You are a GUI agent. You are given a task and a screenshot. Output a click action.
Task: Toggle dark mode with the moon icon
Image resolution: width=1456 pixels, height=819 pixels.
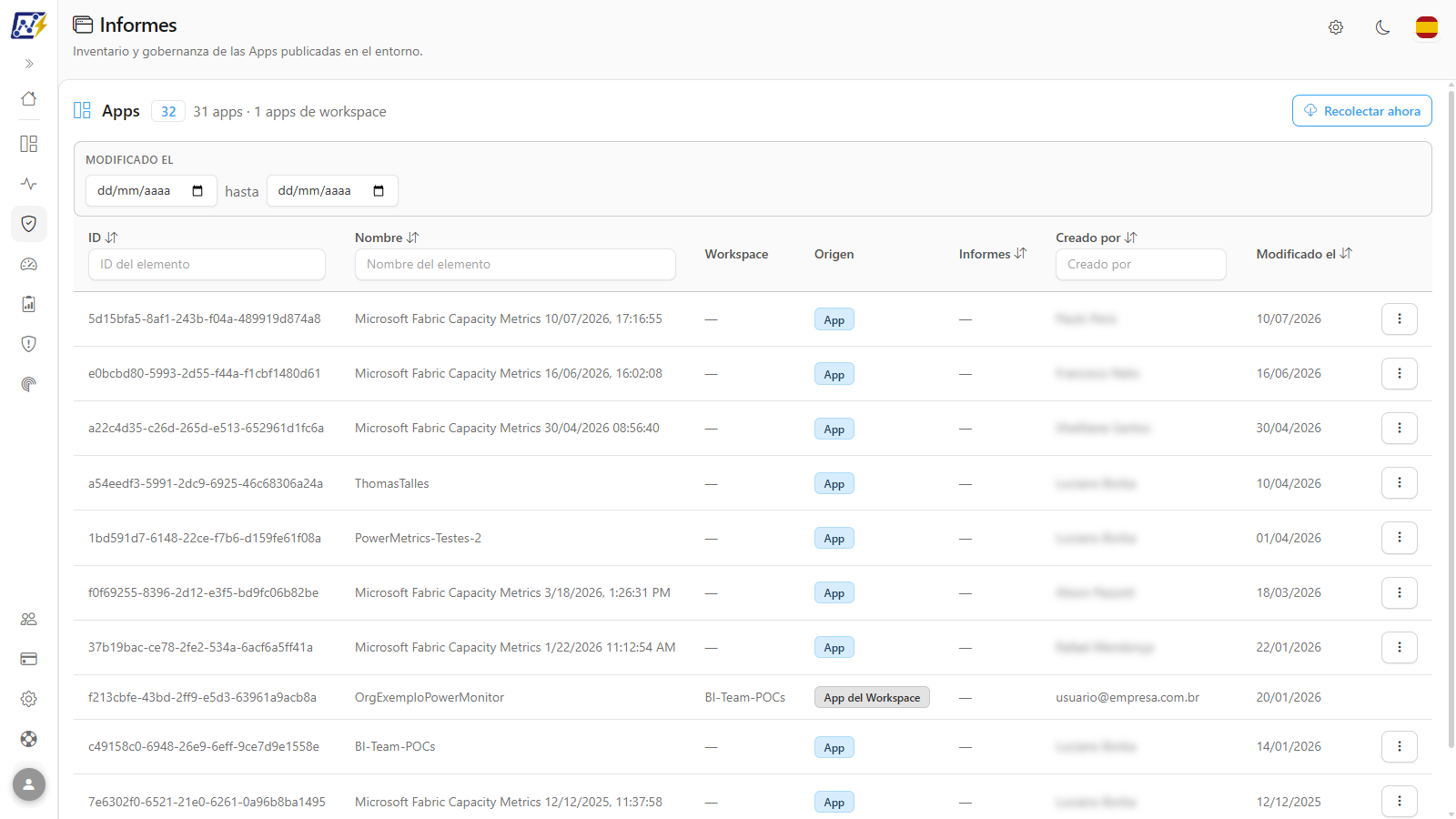pyautogui.click(x=1382, y=27)
